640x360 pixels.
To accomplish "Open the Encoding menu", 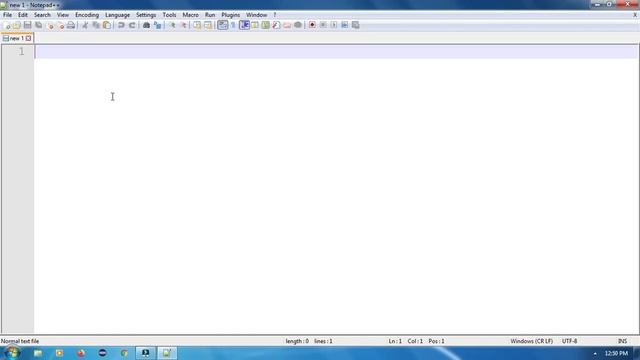I will [87, 15].
